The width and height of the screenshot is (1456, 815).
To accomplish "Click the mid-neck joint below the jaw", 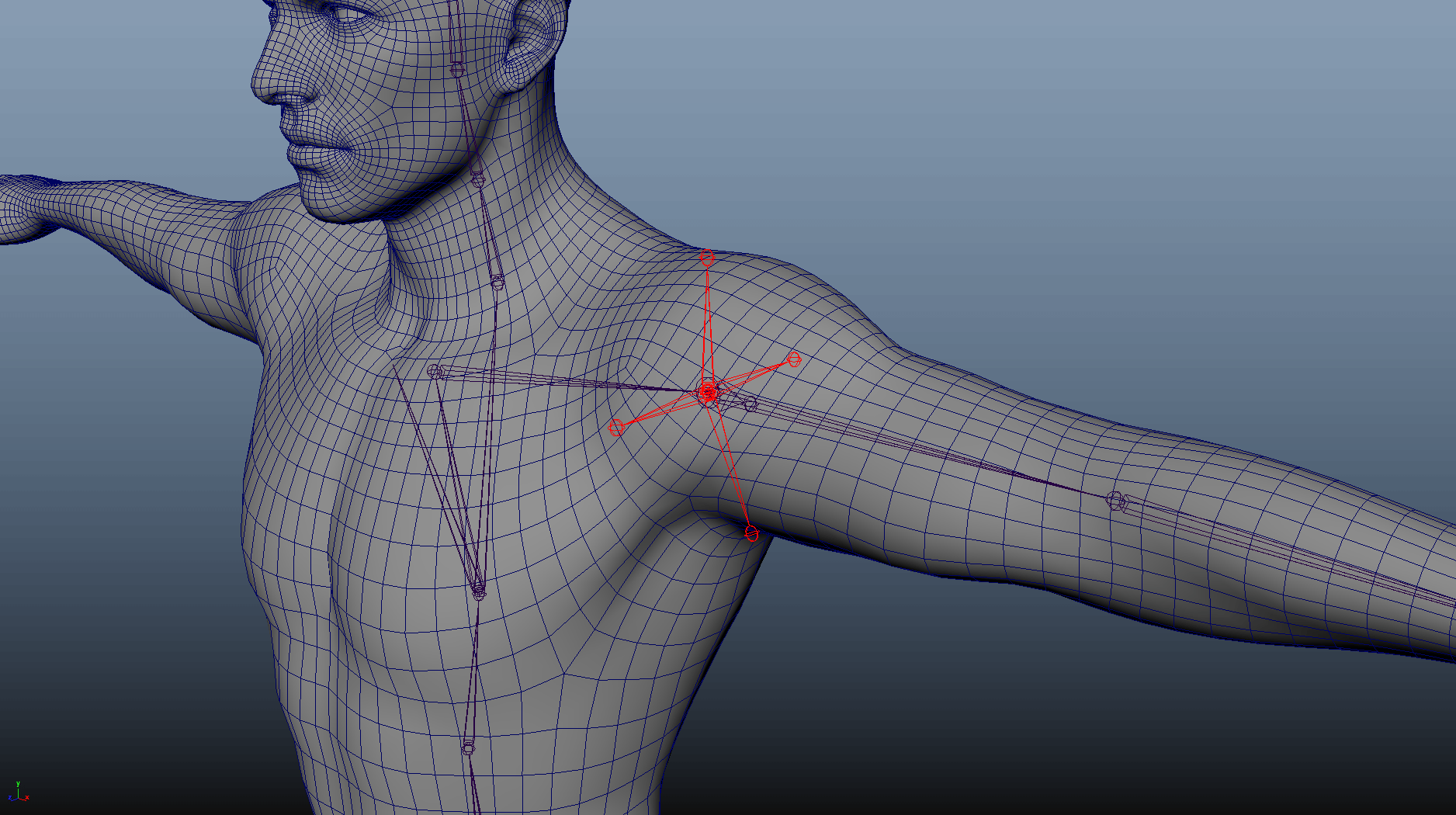I will (478, 179).
